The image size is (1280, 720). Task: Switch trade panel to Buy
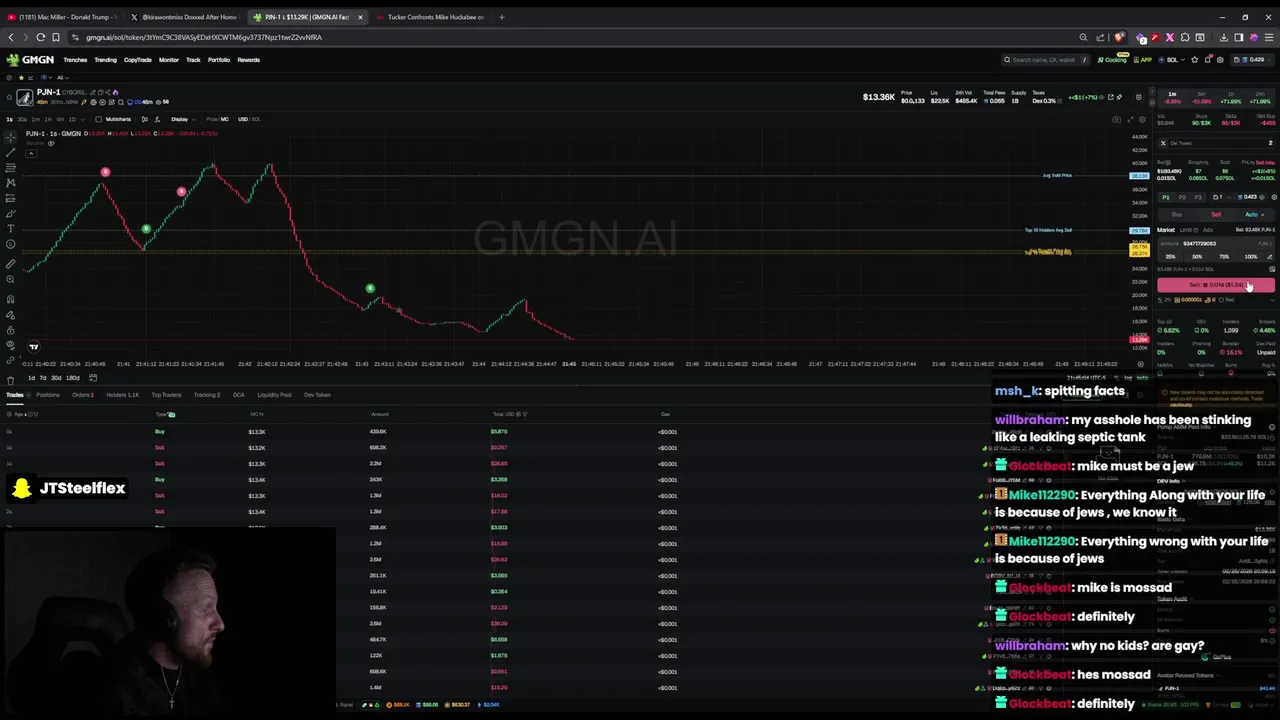[x=1176, y=214]
